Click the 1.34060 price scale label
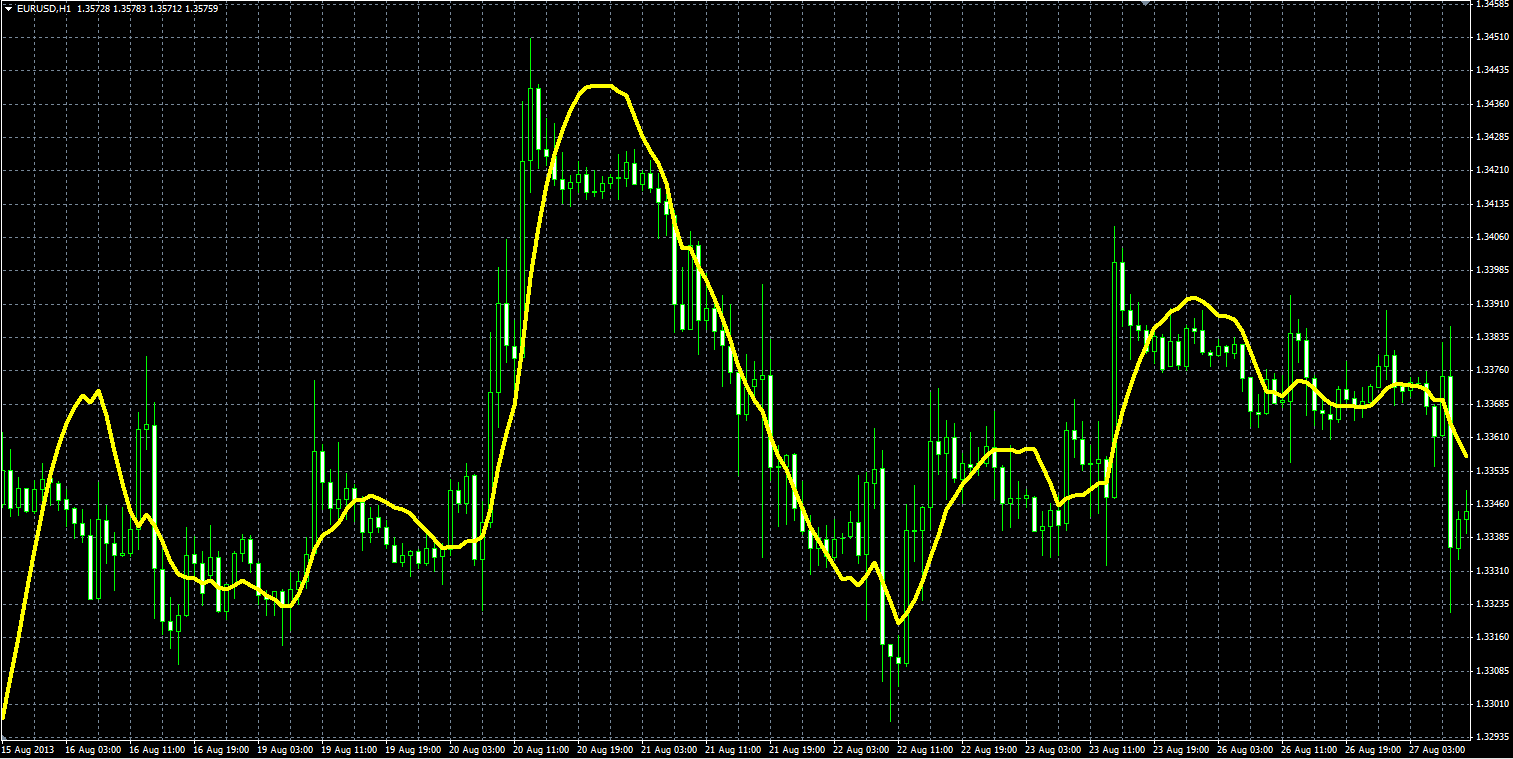Image resolution: width=1513 pixels, height=759 pixels. click(1492, 237)
